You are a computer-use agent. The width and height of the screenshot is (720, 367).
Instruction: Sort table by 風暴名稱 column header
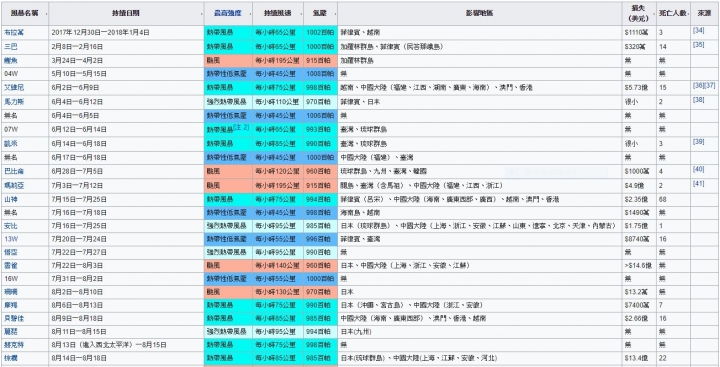click(x=24, y=14)
